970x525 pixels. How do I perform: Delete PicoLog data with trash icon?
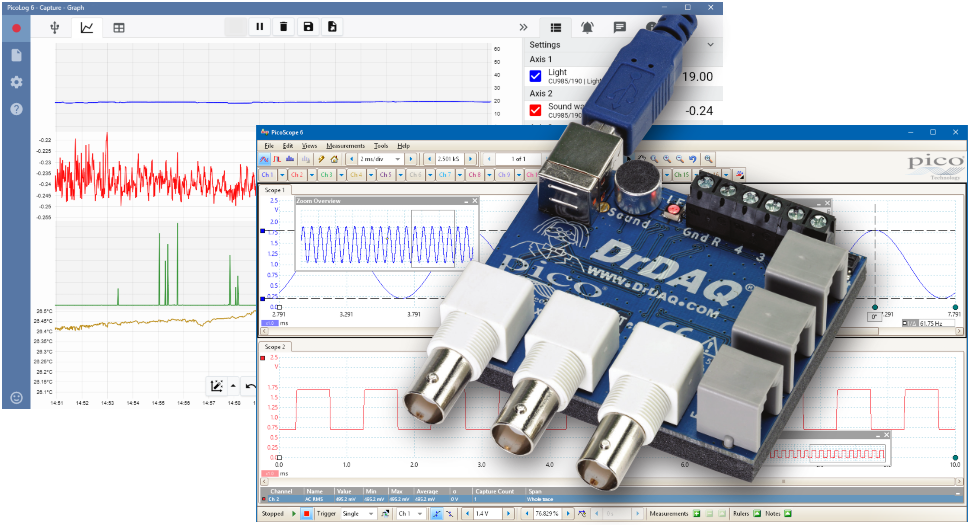(283, 27)
